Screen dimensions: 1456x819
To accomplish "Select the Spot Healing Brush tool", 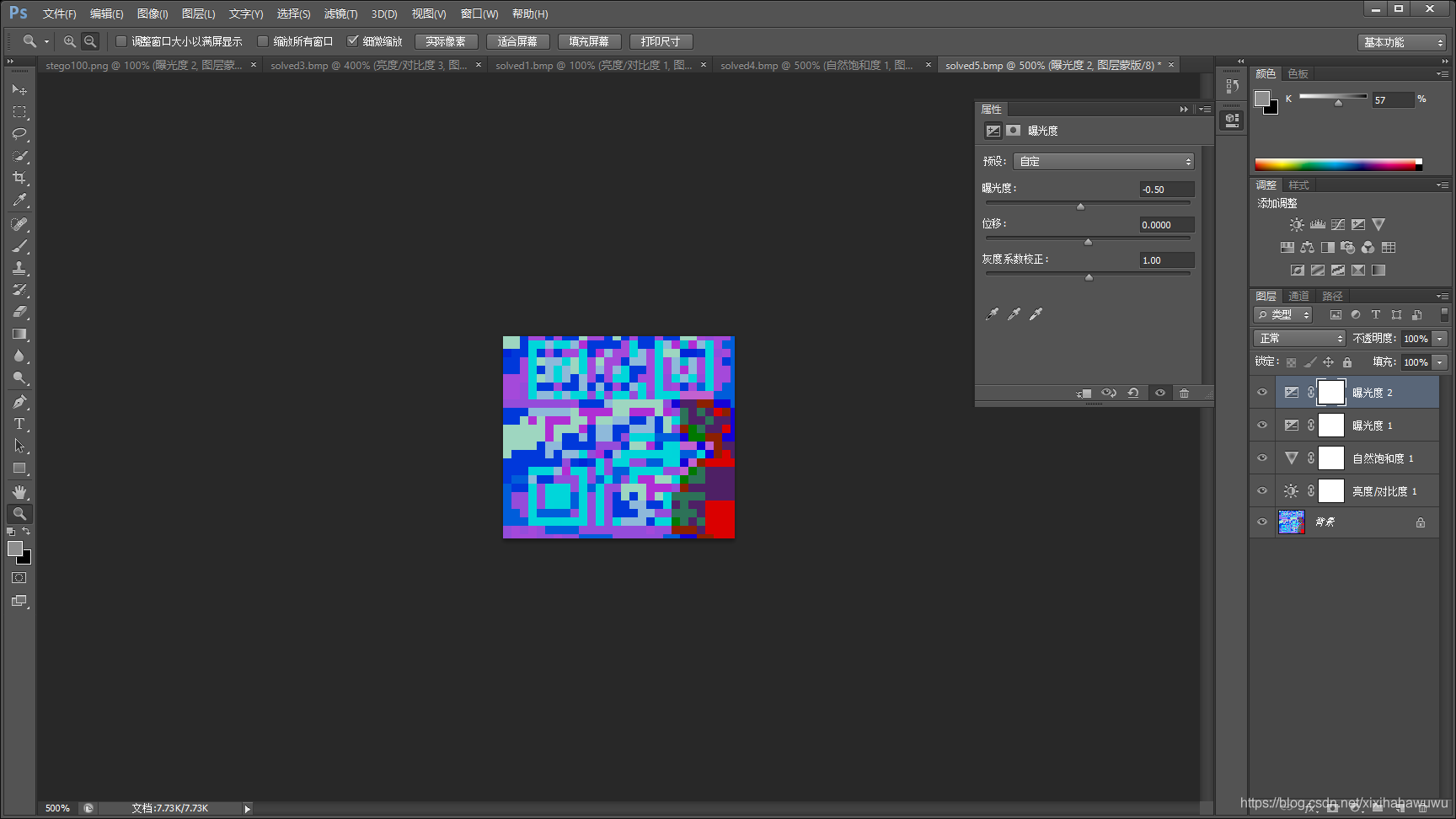I will click(19, 224).
